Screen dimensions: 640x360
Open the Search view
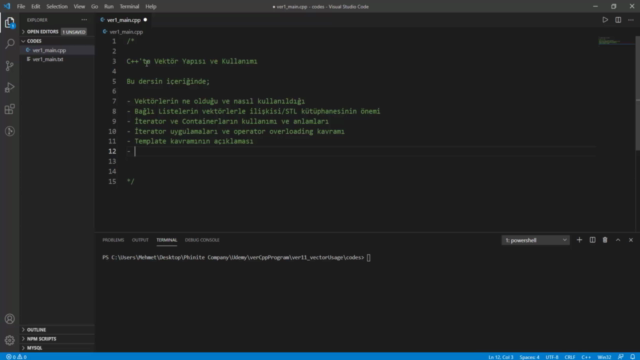tap(9, 44)
